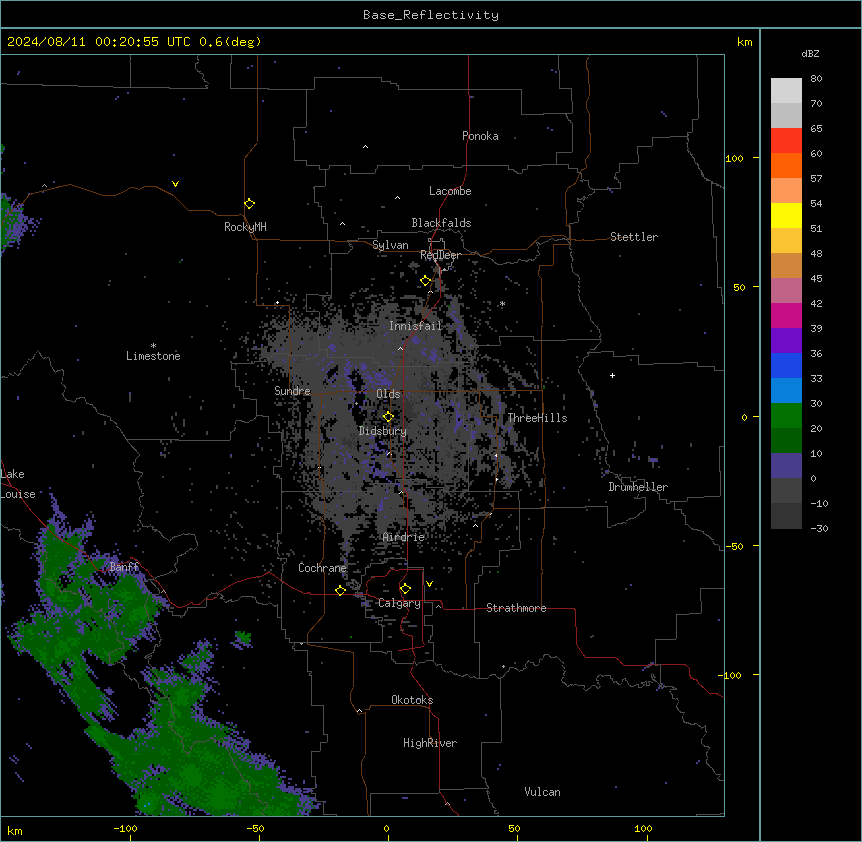Viewport: 862px width, 842px height.
Task: Click the yellow V marker east of Calgary
Action: coord(429,584)
